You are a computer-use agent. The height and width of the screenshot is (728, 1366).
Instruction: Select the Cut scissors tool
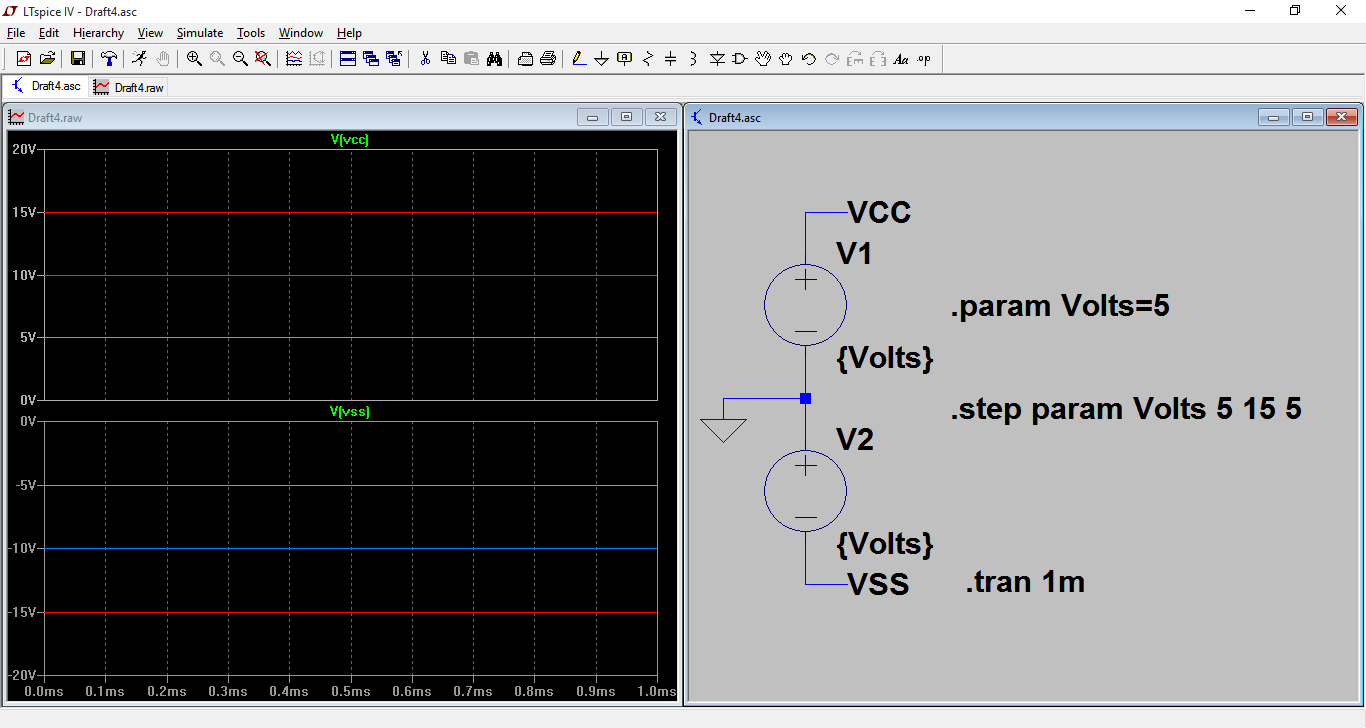pos(425,59)
